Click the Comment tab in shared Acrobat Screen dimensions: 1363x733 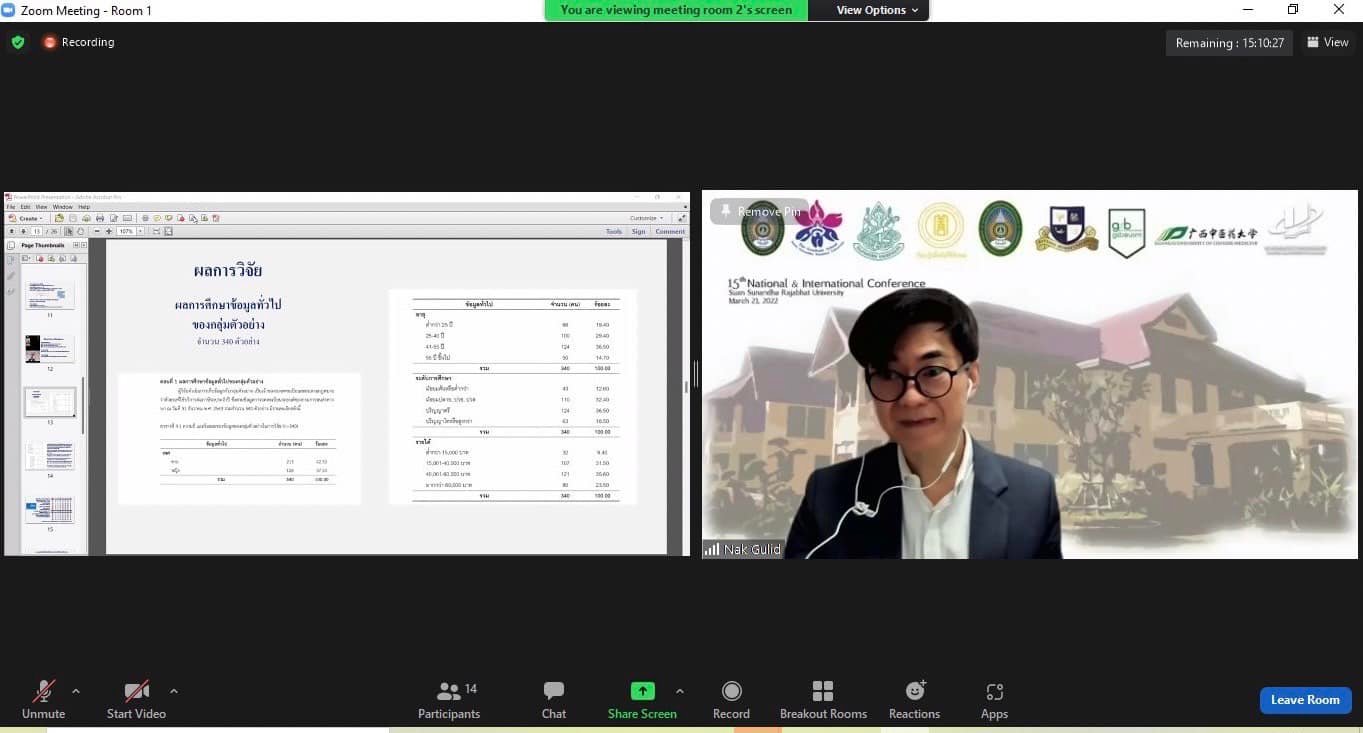tap(669, 231)
